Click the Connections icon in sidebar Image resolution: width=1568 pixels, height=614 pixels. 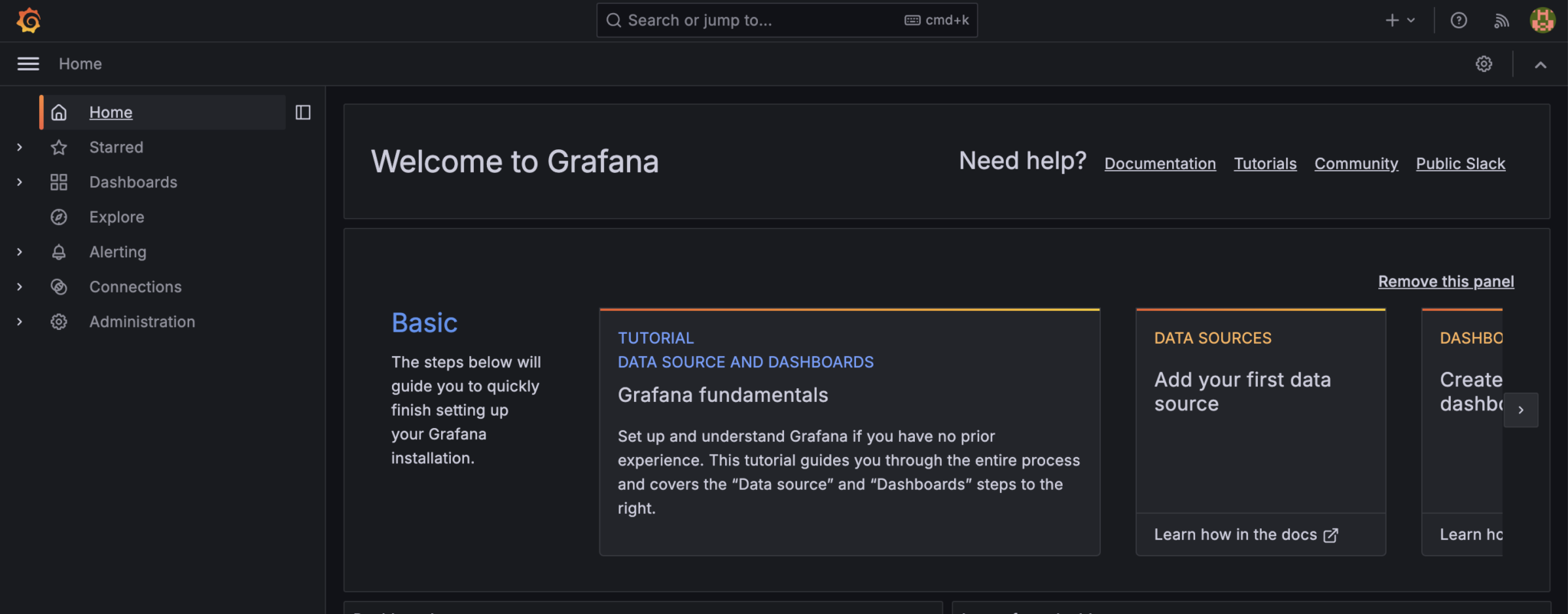point(59,286)
